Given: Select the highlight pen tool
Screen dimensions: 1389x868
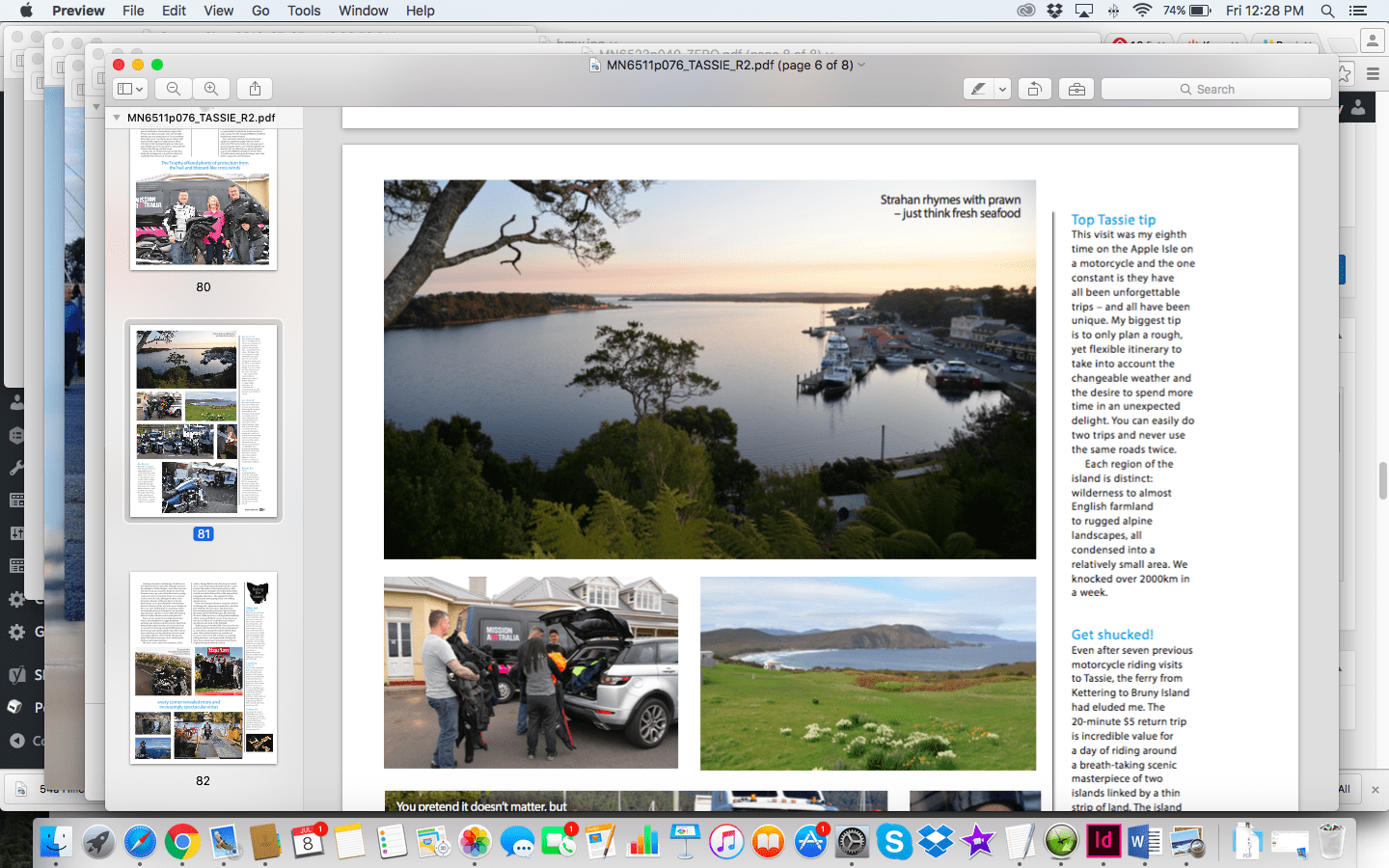Looking at the screenshot, I should click(978, 89).
